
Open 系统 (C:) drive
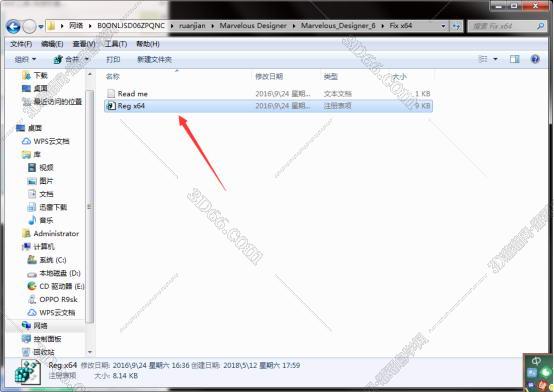[53, 260]
